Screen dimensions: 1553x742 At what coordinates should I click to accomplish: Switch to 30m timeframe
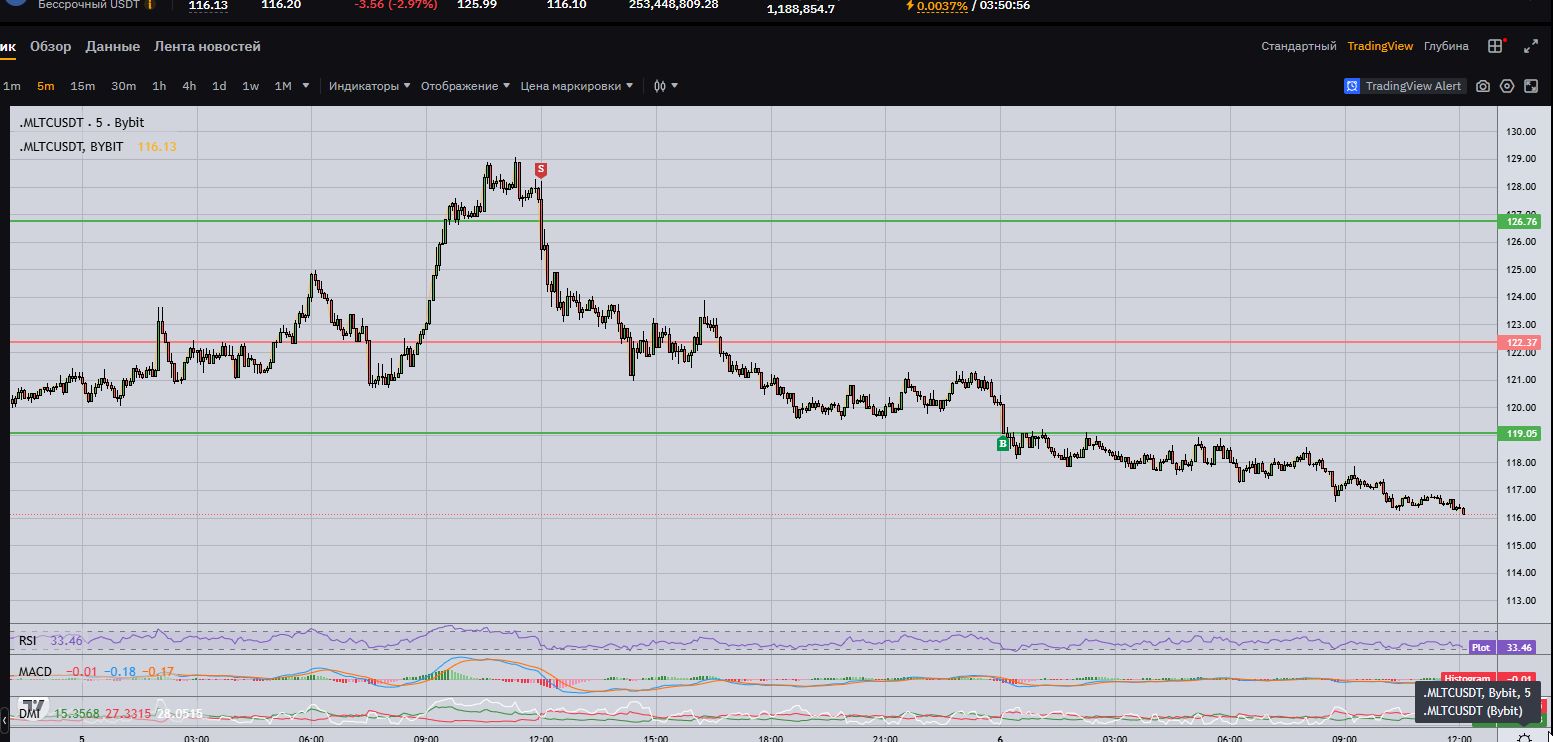point(123,86)
